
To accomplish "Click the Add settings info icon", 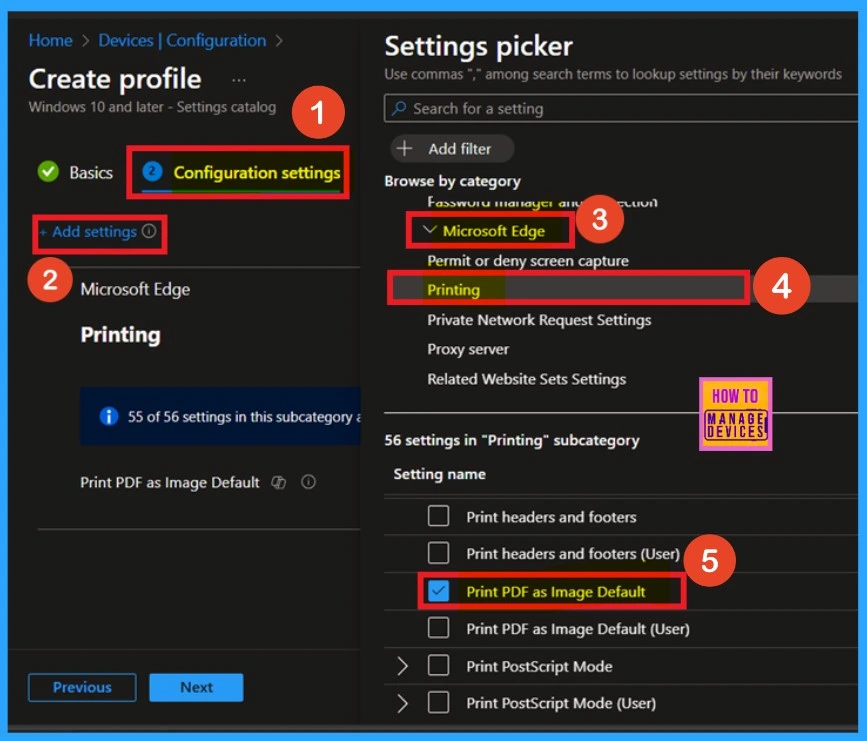I will click(x=149, y=231).
